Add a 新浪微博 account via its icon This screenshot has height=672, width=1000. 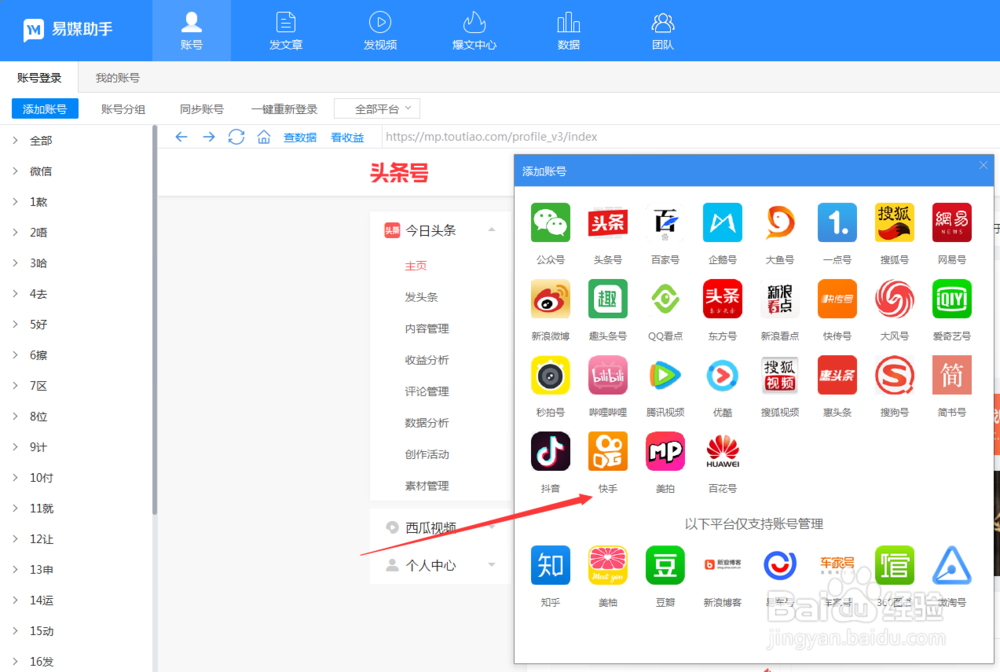click(x=550, y=298)
